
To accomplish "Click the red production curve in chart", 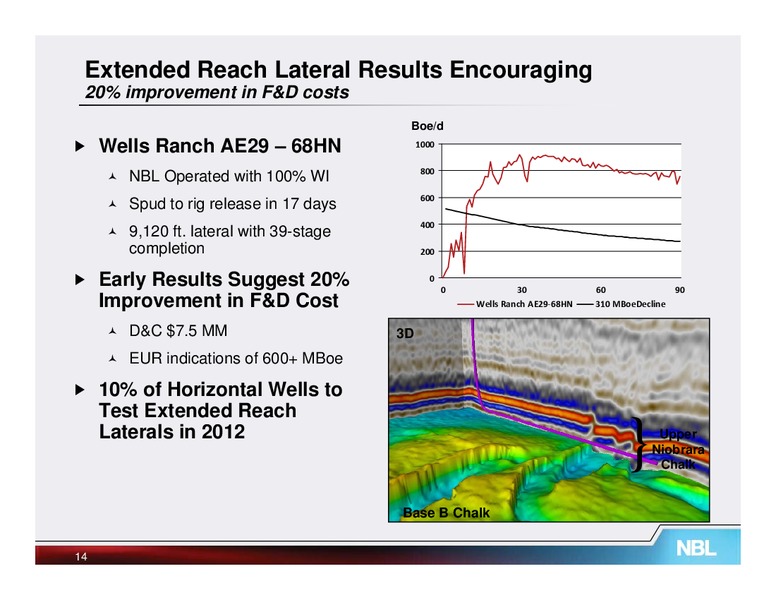I will click(x=559, y=158).
